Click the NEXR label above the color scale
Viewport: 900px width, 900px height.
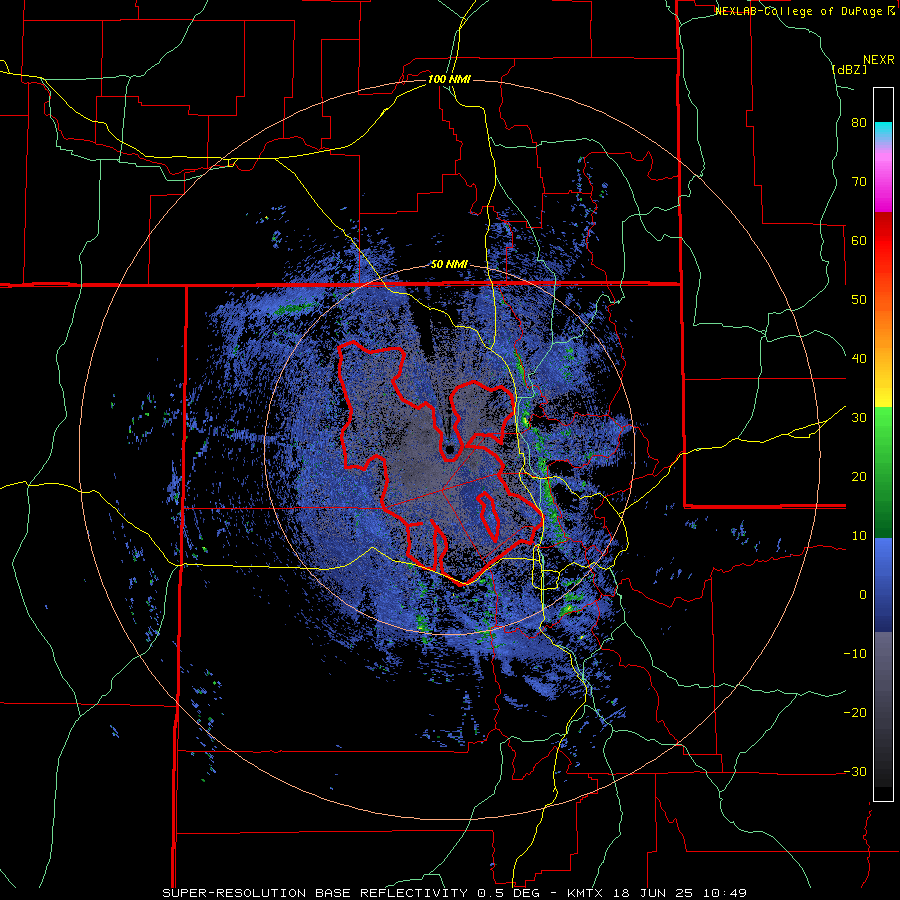tap(878, 60)
